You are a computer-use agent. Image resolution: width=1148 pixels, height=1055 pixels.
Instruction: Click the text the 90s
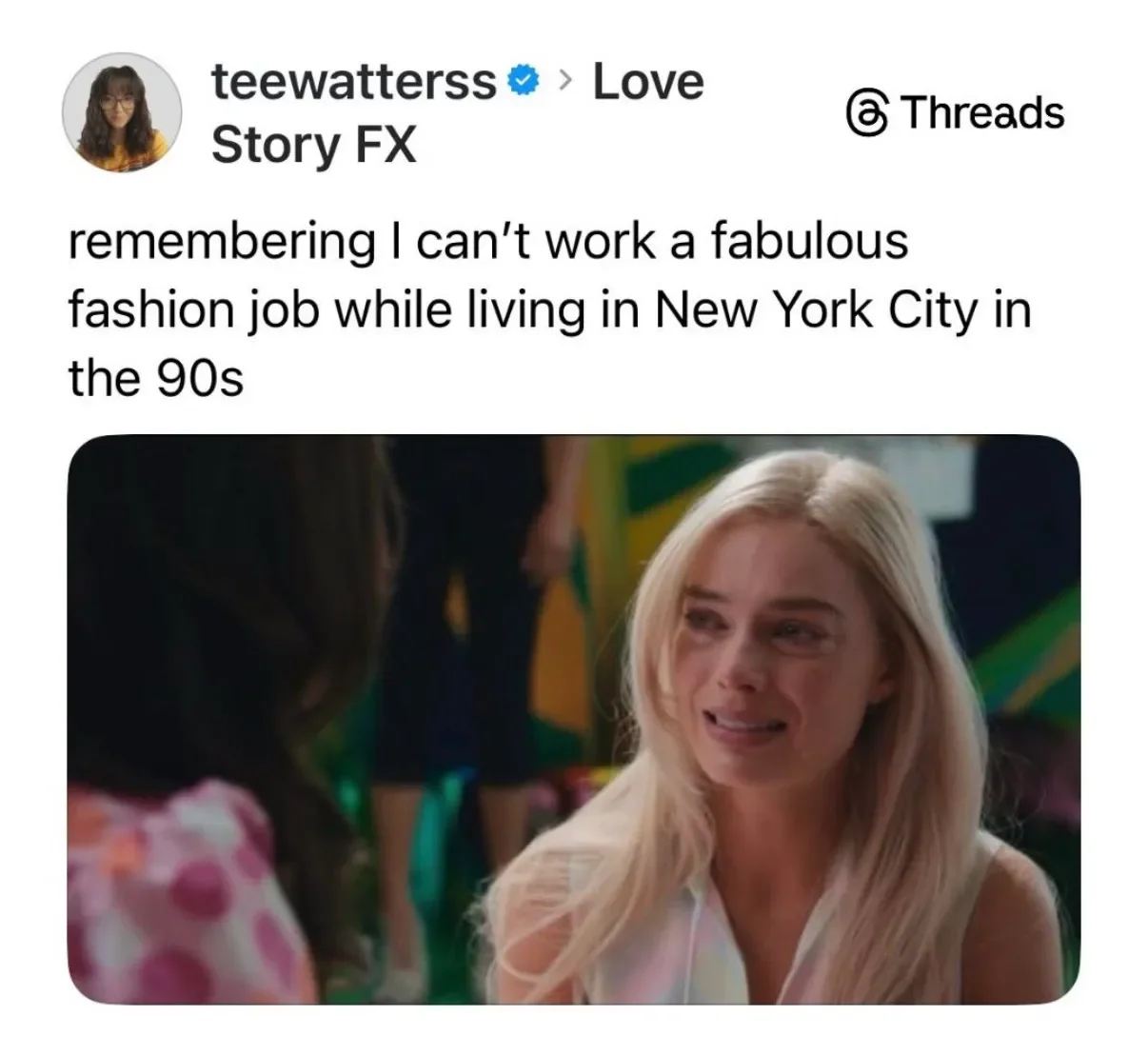click(x=156, y=379)
